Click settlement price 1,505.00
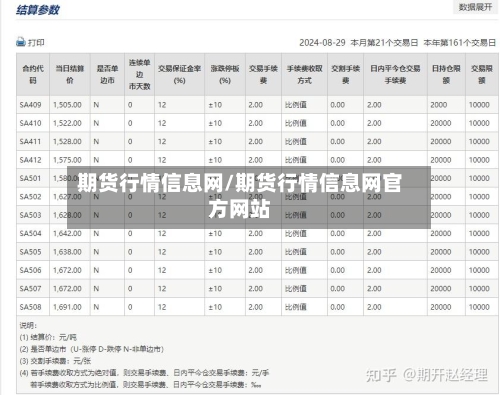This screenshot has width=500, height=395. coord(67,105)
